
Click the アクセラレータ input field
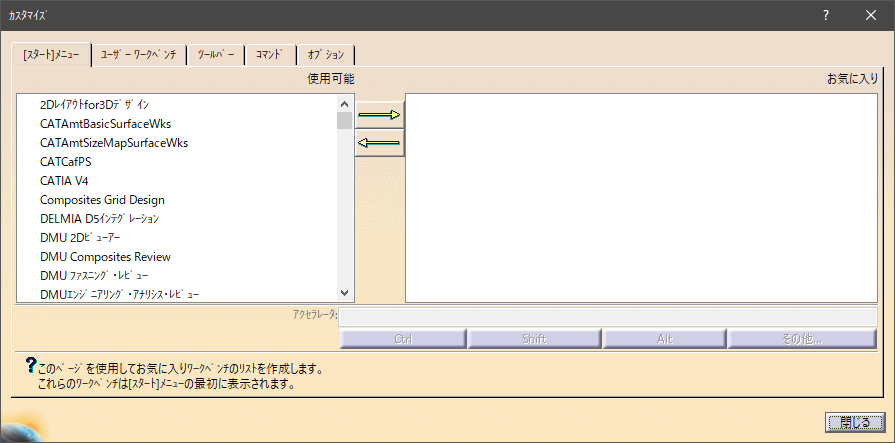point(607,316)
